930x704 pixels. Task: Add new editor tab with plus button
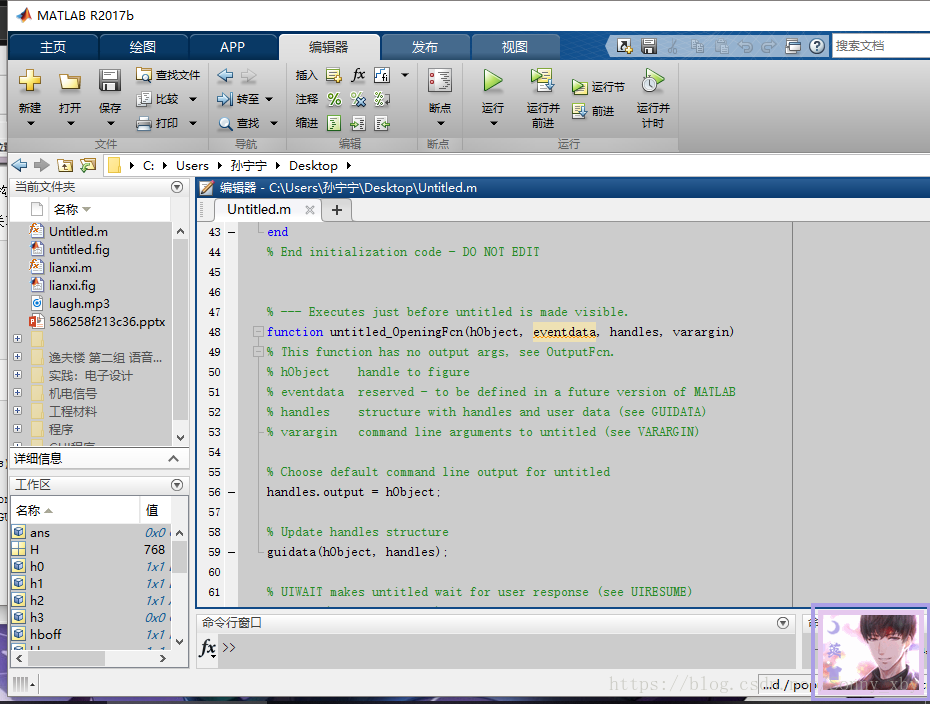click(x=337, y=210)
